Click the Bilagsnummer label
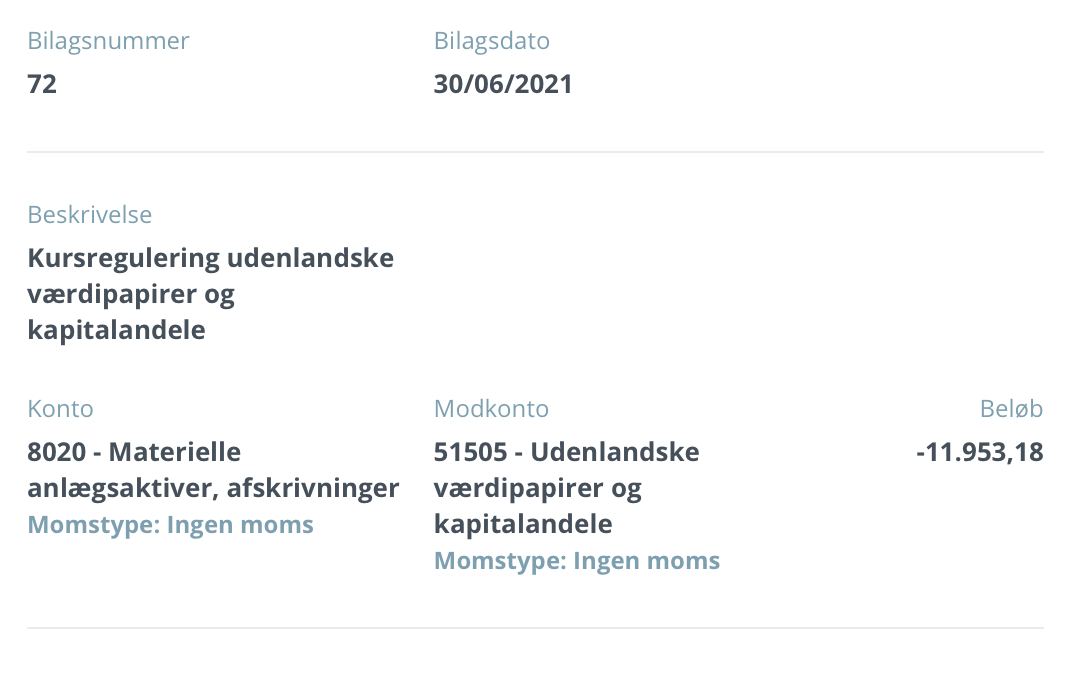Image resolution: width=1080 pixels, height=694 pixels. coord(108,42)
